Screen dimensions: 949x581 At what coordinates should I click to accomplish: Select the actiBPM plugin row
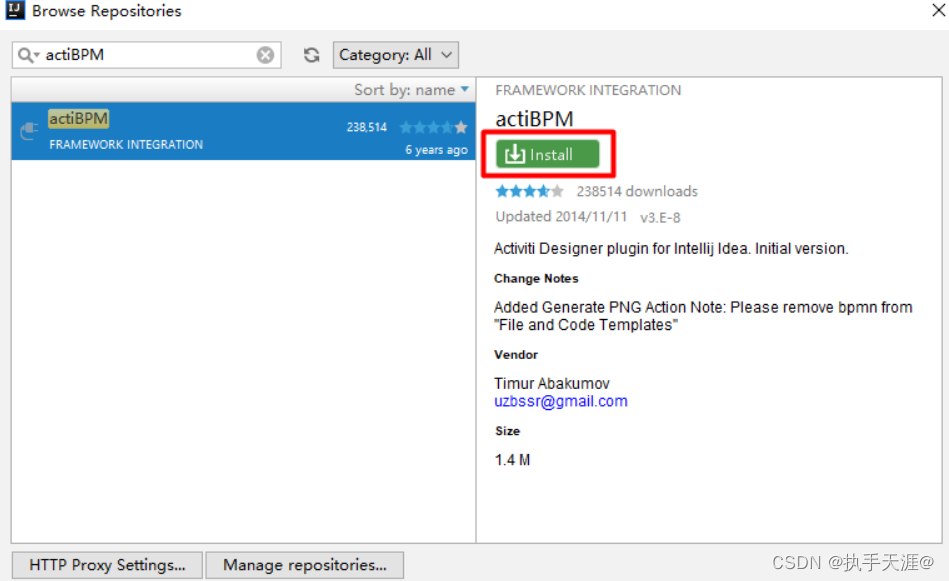point(243,131)
